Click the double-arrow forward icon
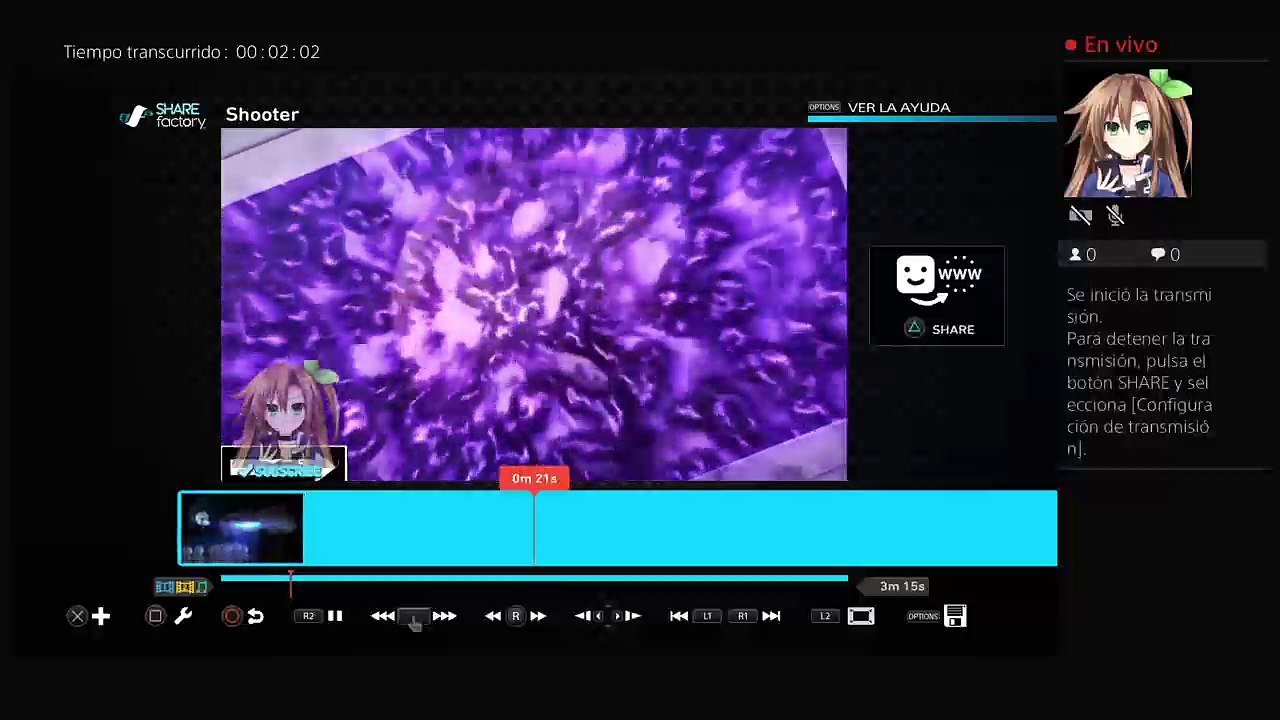 [x=538, y=616]
